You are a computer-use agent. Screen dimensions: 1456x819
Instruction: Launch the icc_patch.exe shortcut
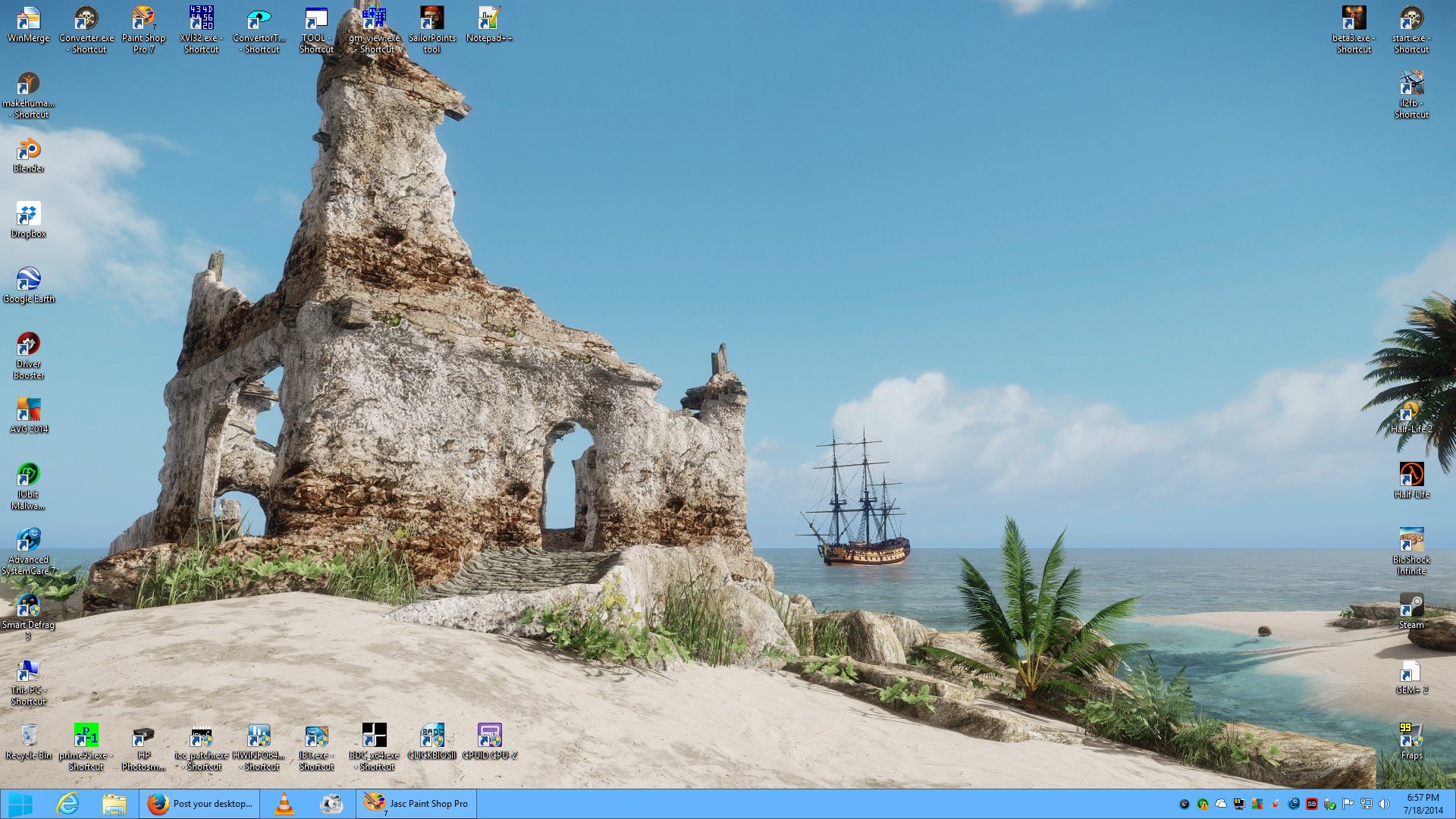(201, 748)
